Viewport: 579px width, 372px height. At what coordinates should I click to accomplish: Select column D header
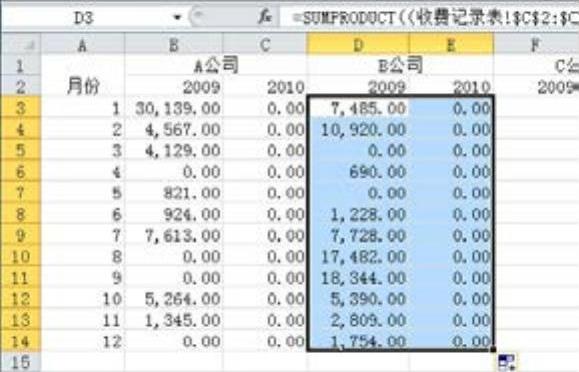(357, 44)
